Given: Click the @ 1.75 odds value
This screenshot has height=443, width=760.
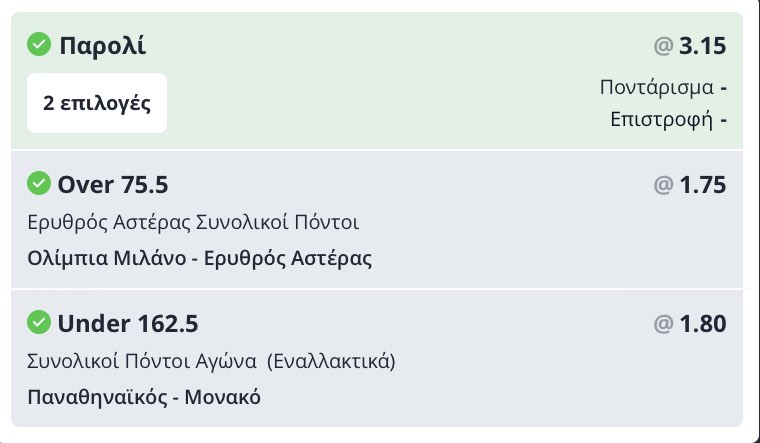Looking at the screenshot, I should pos(690,185).
